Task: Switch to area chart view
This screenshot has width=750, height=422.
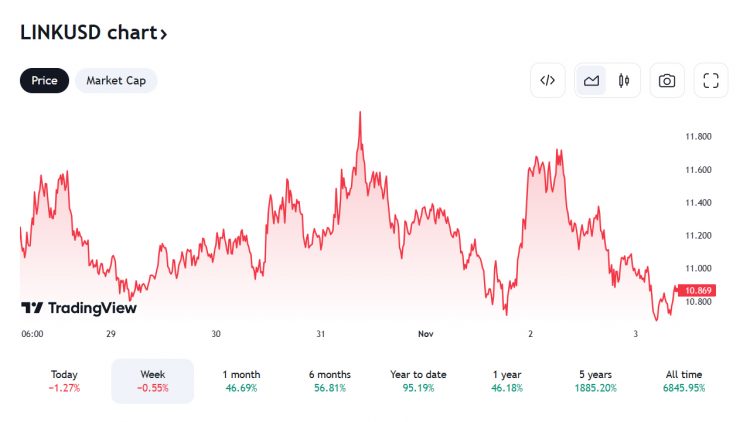Action: (591, 80)
